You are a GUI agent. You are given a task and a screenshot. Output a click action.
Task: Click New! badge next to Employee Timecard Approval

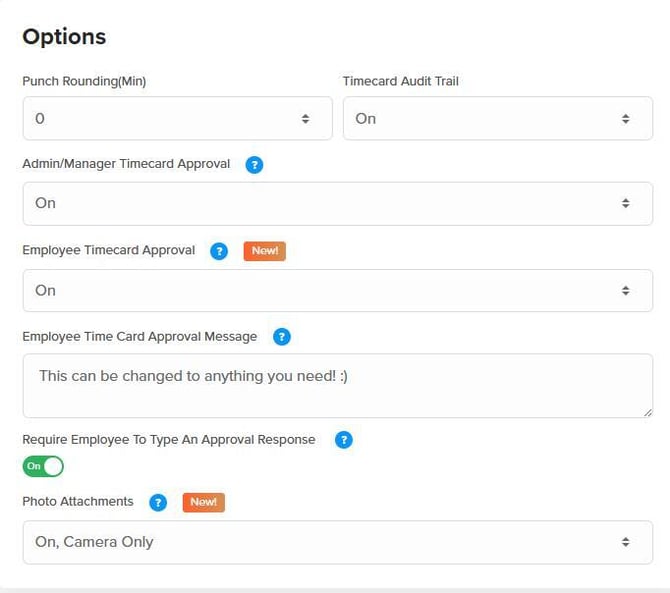[x=264, y=251]
